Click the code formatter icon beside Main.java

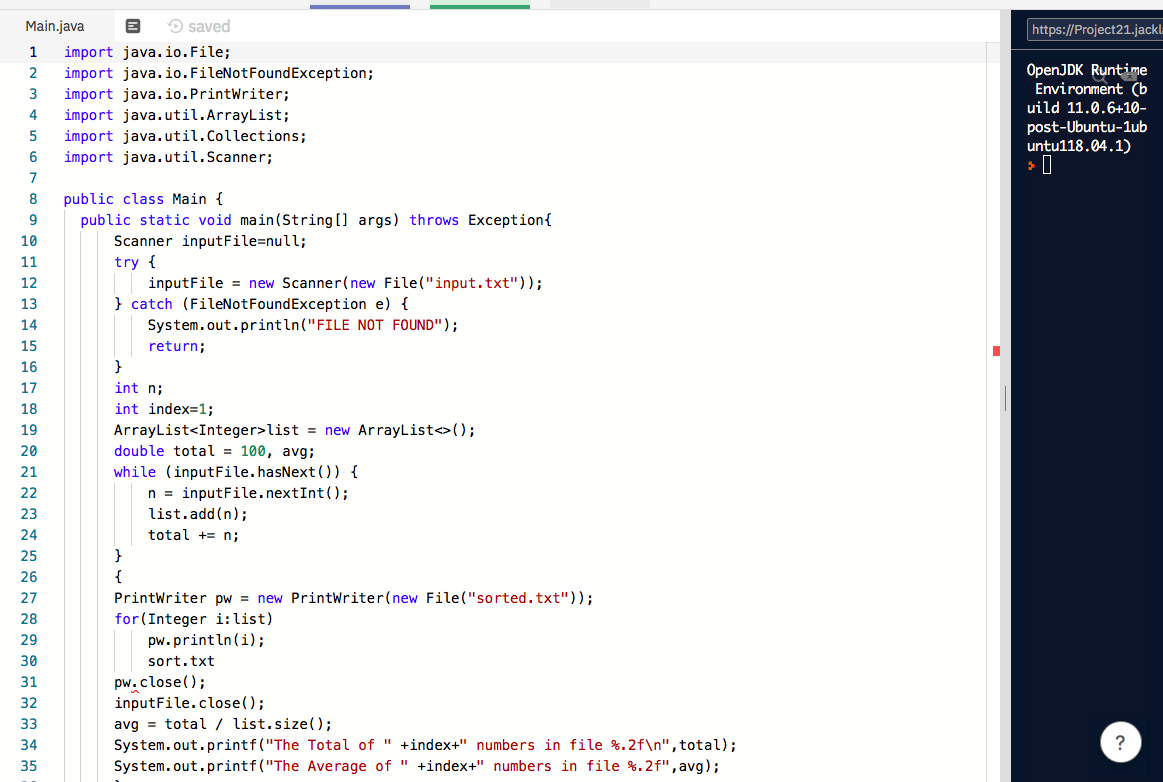(133, 27)
